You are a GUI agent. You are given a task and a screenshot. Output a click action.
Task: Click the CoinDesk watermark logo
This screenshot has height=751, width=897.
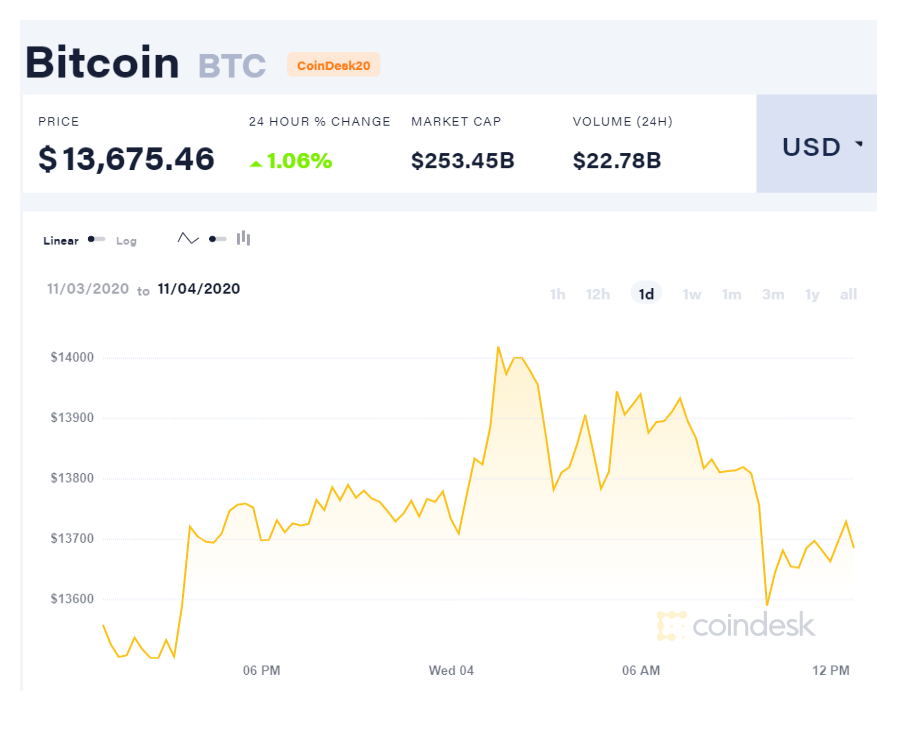(x=736, y=625)
